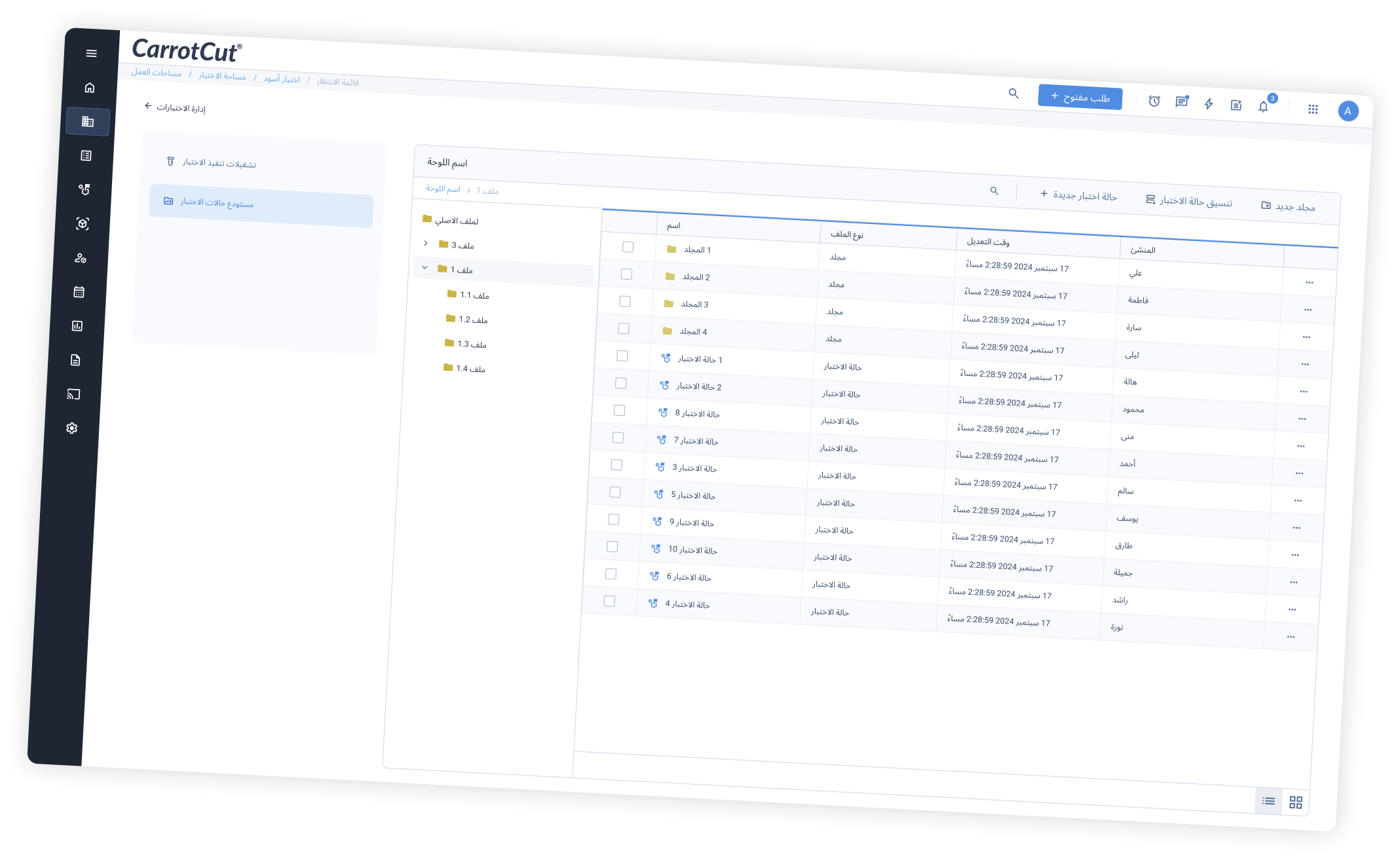This screenshot has height=858, width=1400.
Task: Check the box for المجلد 1
Action: pyautogui.click(x=628, y=247)
